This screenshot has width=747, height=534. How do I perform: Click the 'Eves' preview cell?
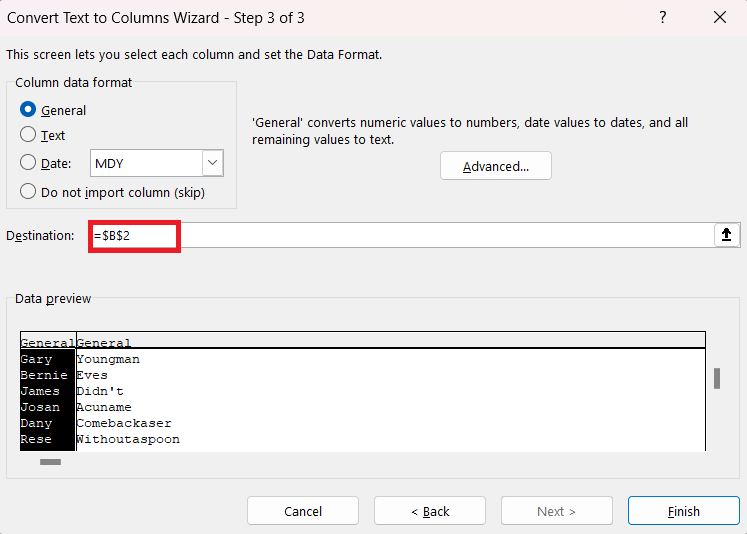pos(92,375)
